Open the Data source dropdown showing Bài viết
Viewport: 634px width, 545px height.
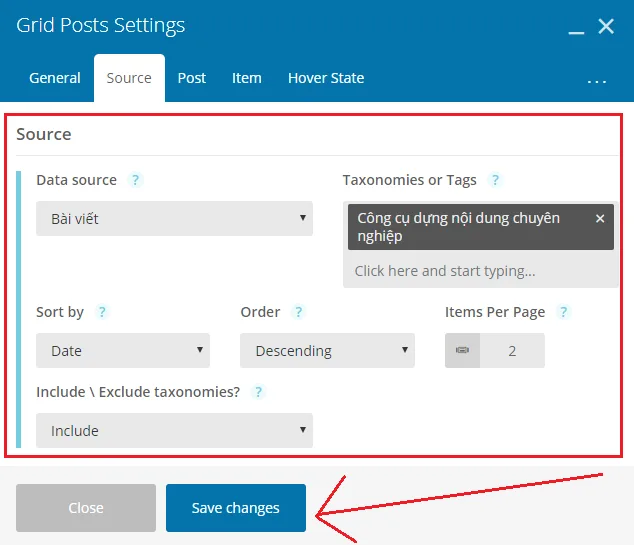(x=174, y=219)
